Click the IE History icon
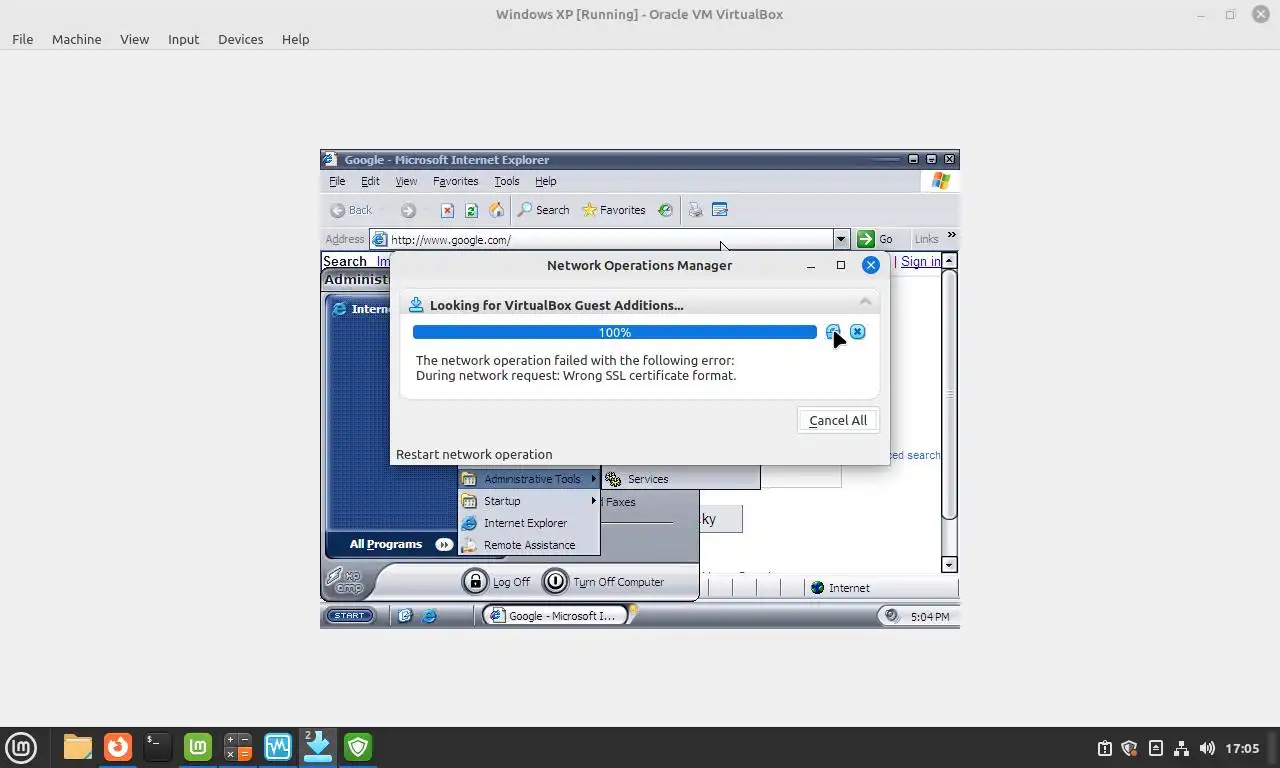The height and width of the screenshot is (768, 1280). point(664,210)
